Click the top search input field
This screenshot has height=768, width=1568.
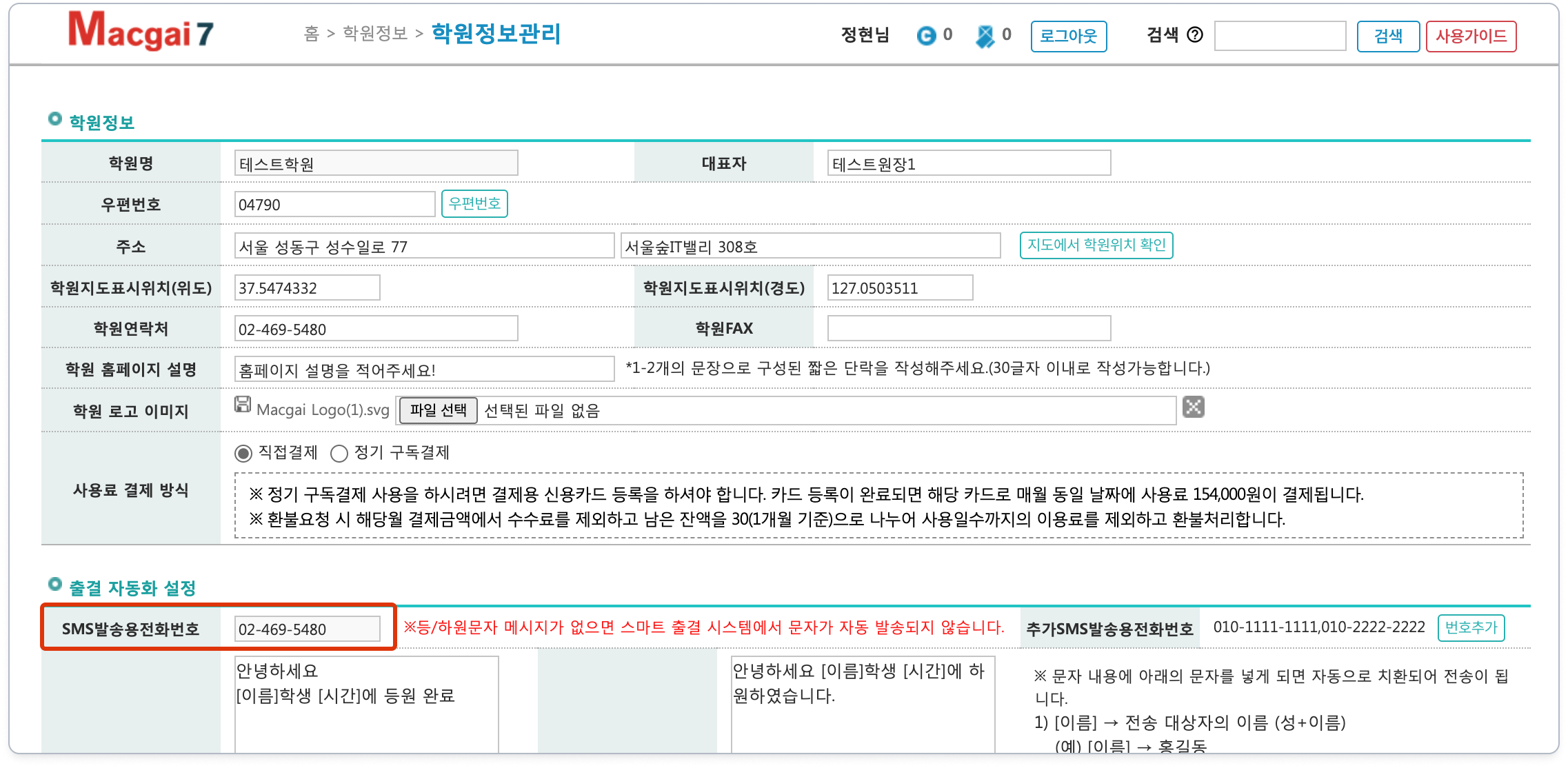[x=1280, y=37]
